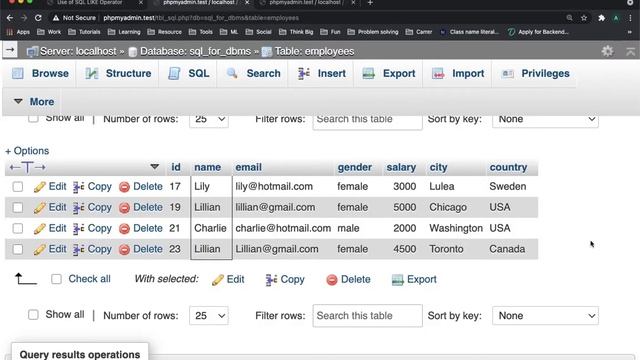Click With selected Delete button
Screen dimensions: 640x360
click(349, 280)
